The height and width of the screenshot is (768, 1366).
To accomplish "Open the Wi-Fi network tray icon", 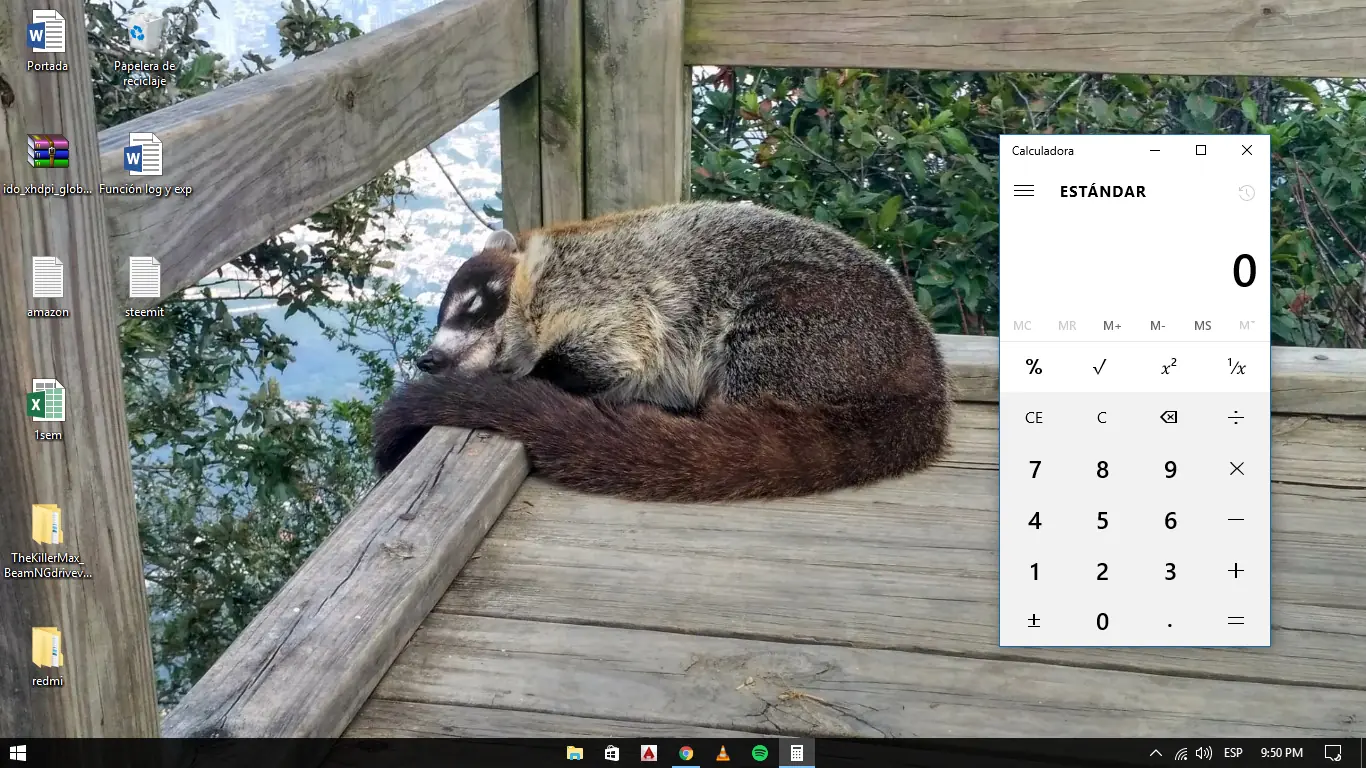I will [x=1181, y=753].
